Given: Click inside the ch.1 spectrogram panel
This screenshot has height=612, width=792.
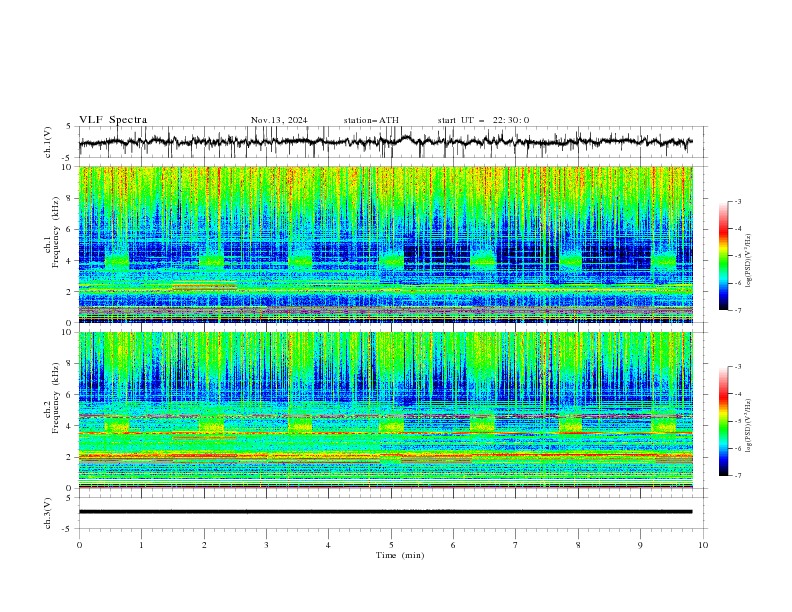Looking at the screenshot, I should point(385,244).
